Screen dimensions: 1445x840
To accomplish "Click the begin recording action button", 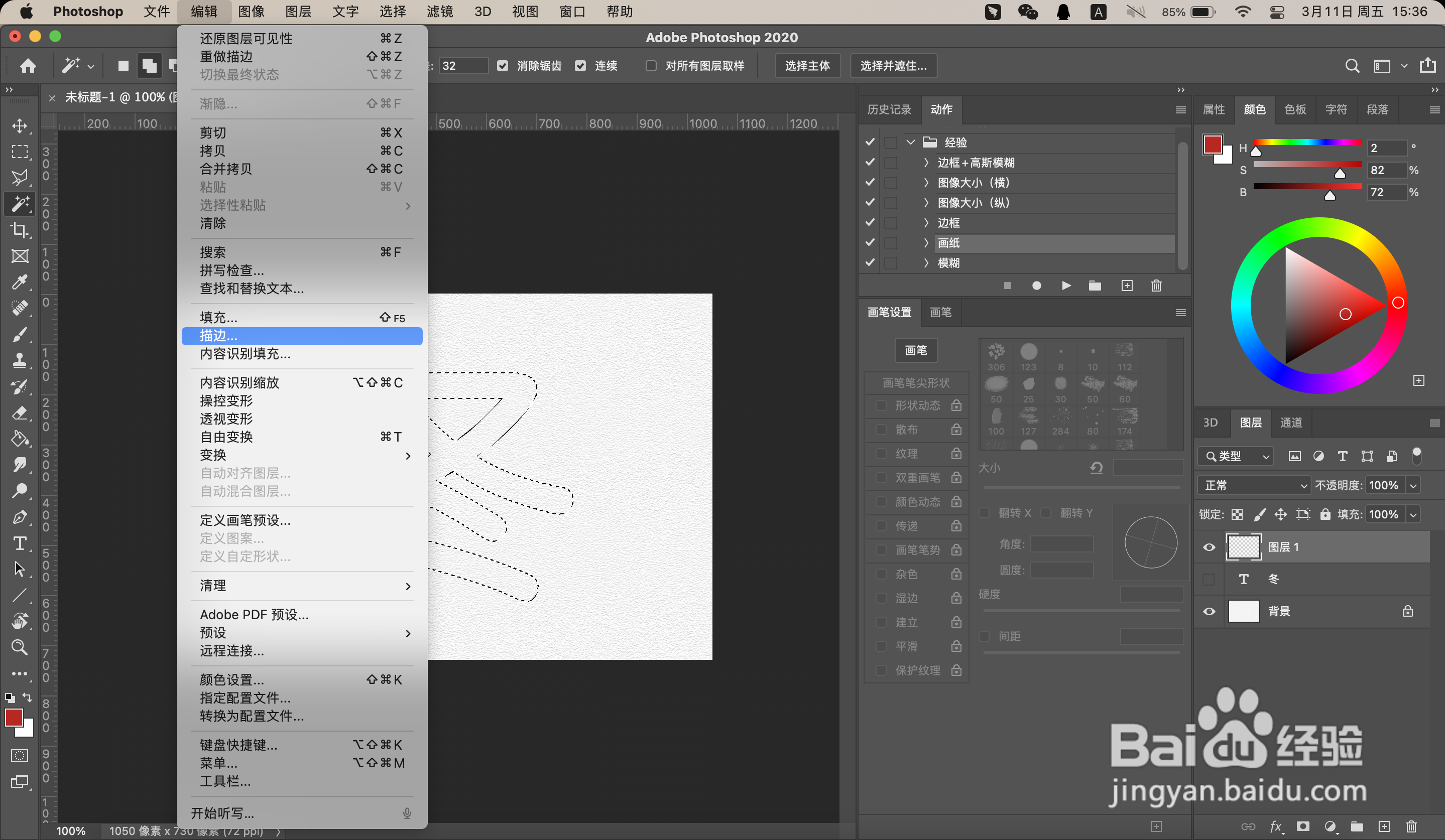I will coord(1036,286).
